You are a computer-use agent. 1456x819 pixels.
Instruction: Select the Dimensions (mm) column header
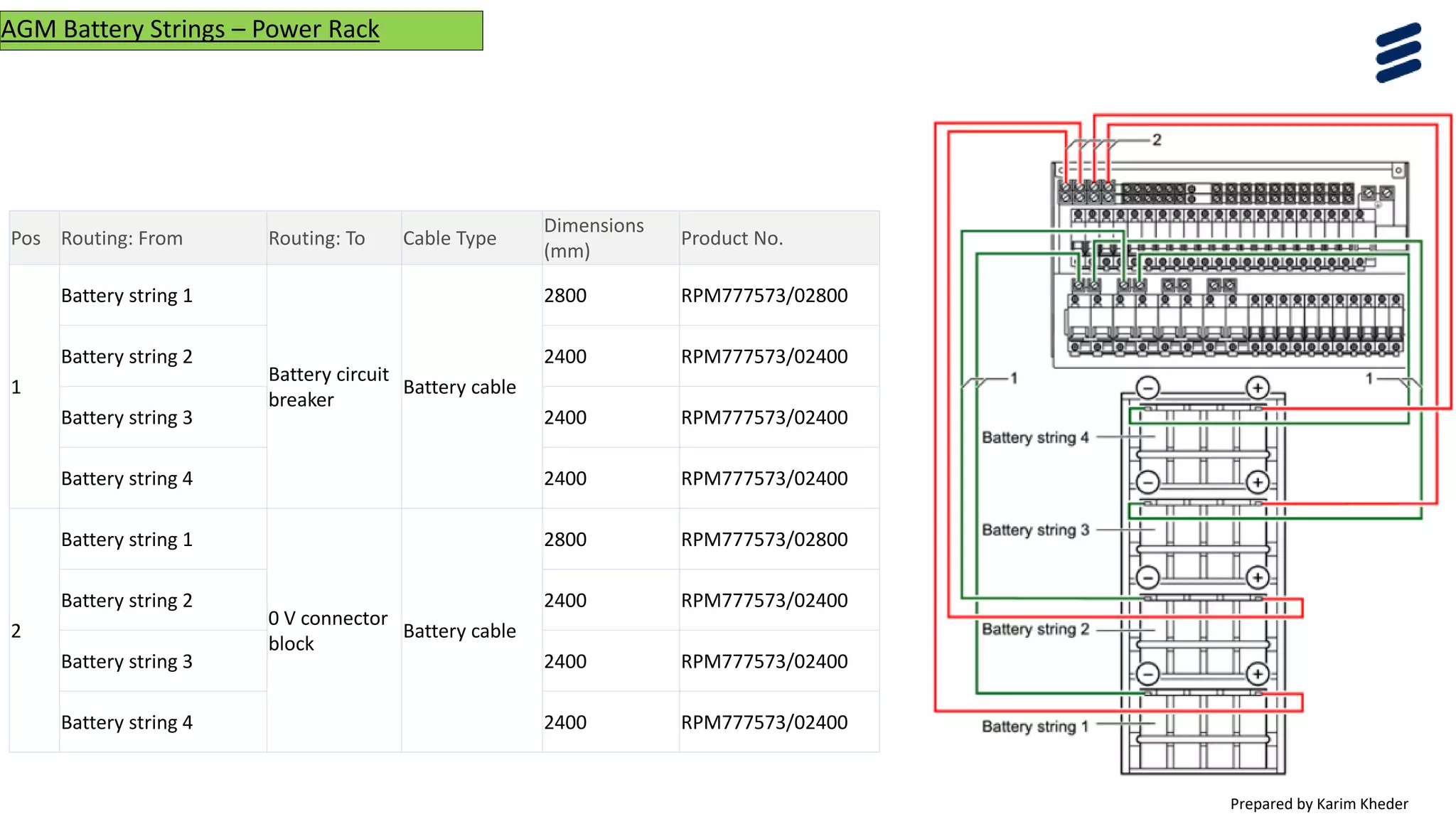click(594, 238)
